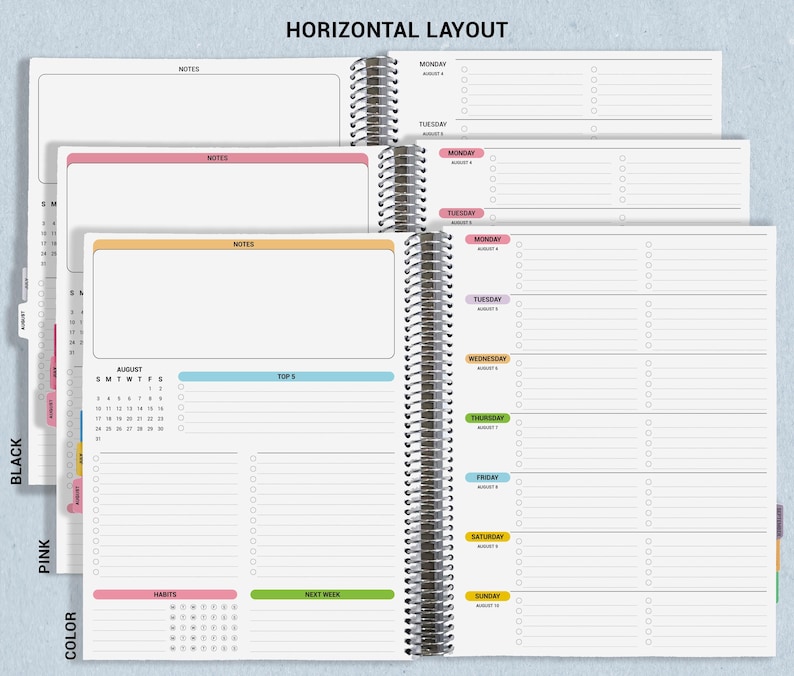Click date 15 in the August mini calendar
This screenshot has height=676, width=794.
coord(150,409)
